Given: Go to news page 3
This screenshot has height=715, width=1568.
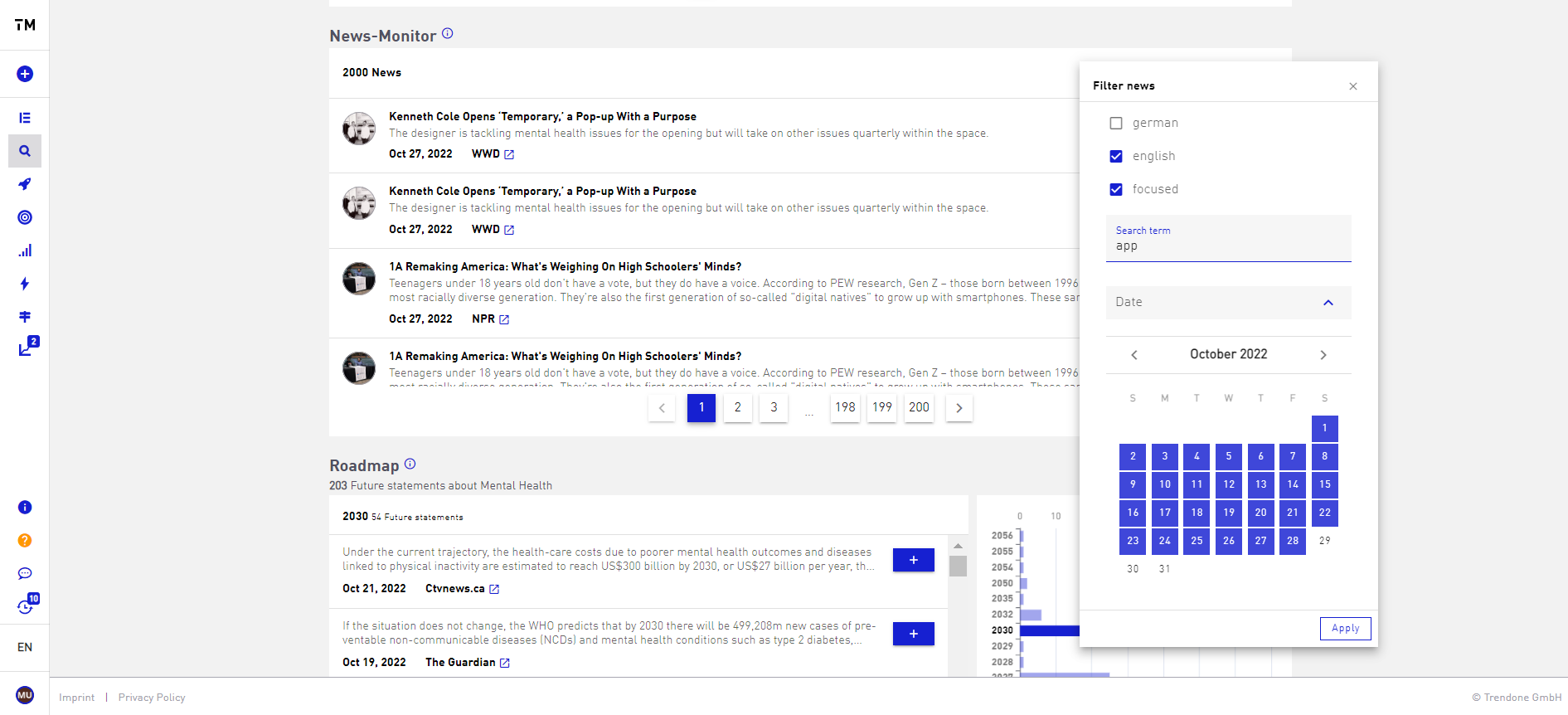Looking at the screenshot, I should coord(774,407).
